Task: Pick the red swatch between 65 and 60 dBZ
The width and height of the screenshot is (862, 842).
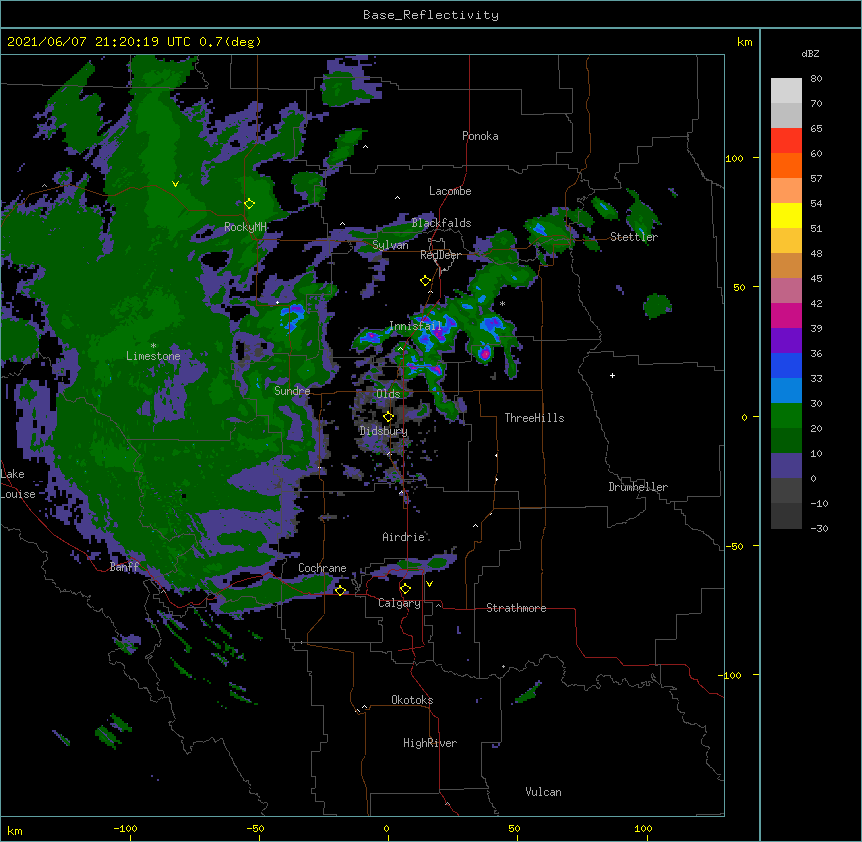Action: click(x=786, y=140)
